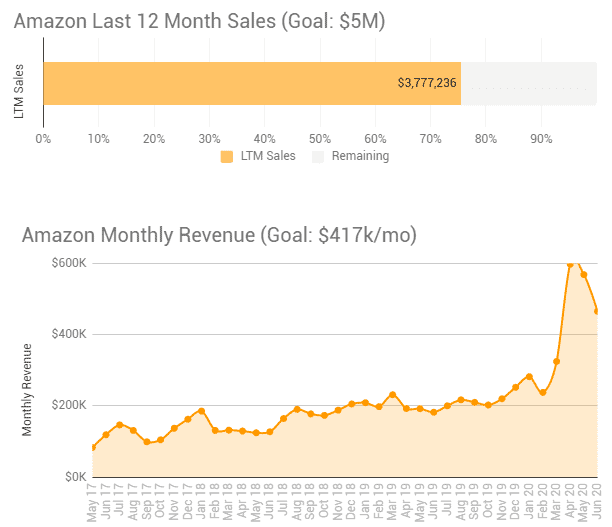Click the orange LTM Sales legend swatch
This screenshot has height=527, width=612.
[226, 156]
